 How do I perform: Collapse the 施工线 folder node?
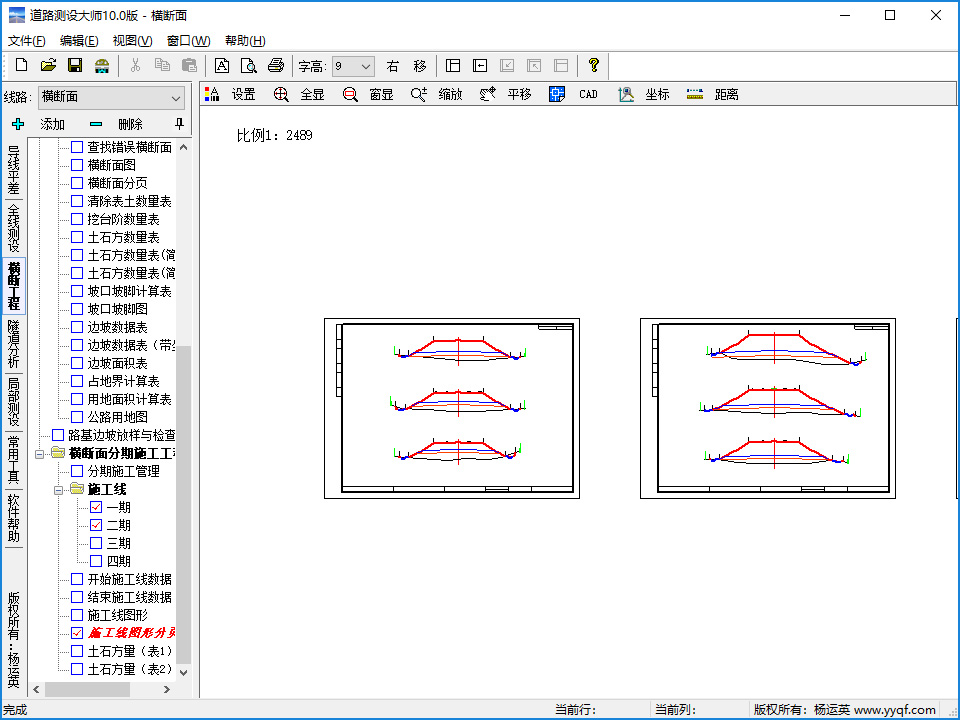59,490
